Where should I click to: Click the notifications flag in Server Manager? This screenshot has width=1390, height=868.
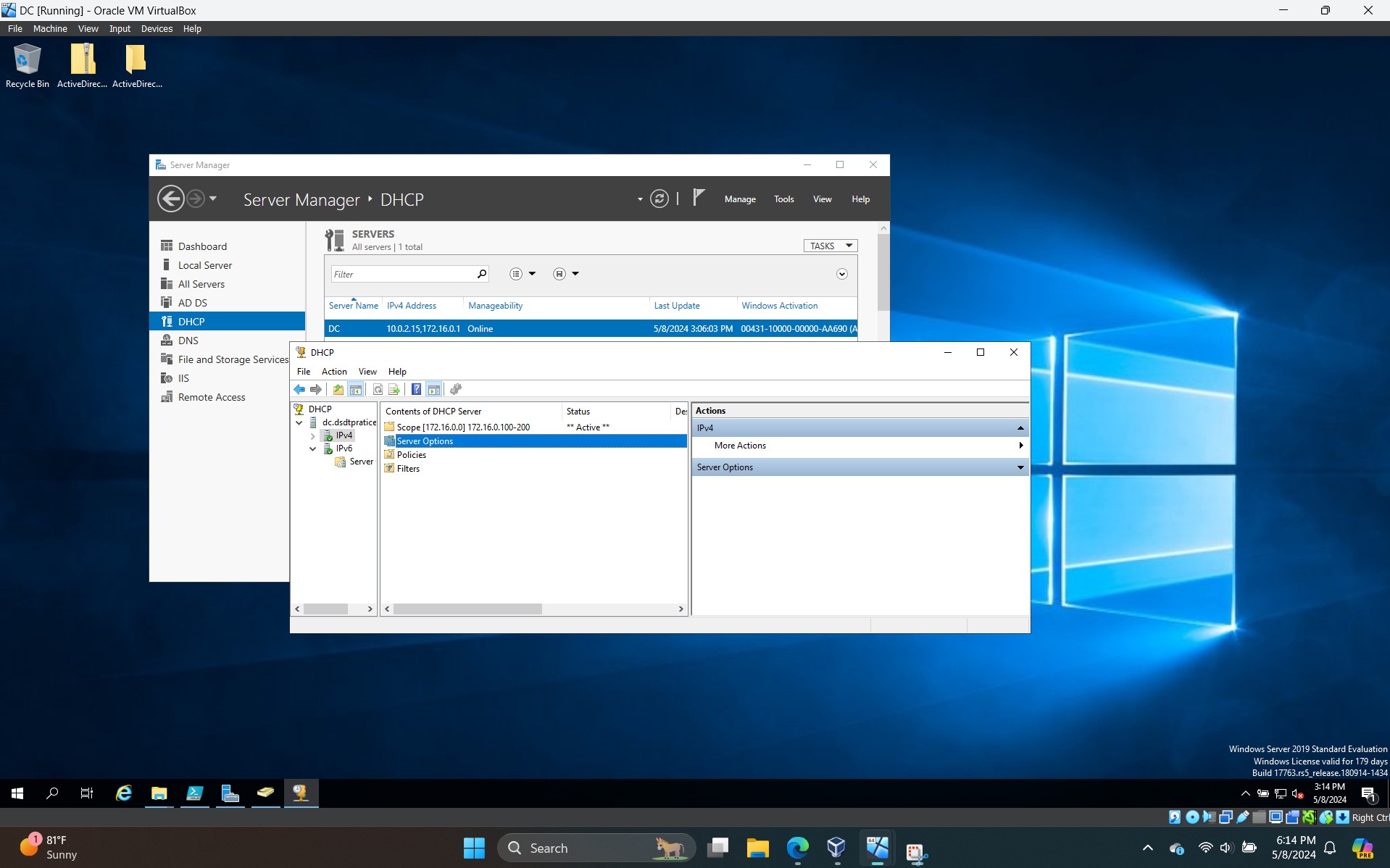699,198
